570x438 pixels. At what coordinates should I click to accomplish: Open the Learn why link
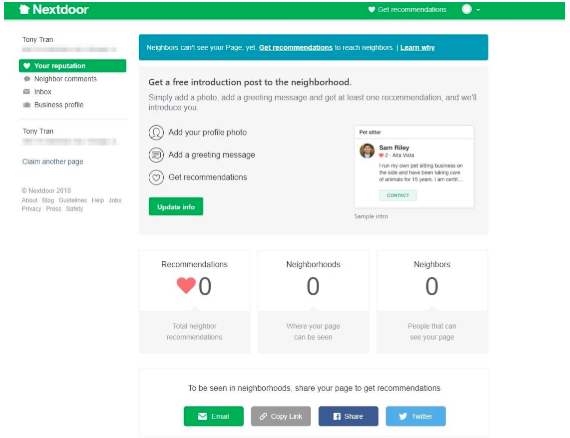point(417,48)
